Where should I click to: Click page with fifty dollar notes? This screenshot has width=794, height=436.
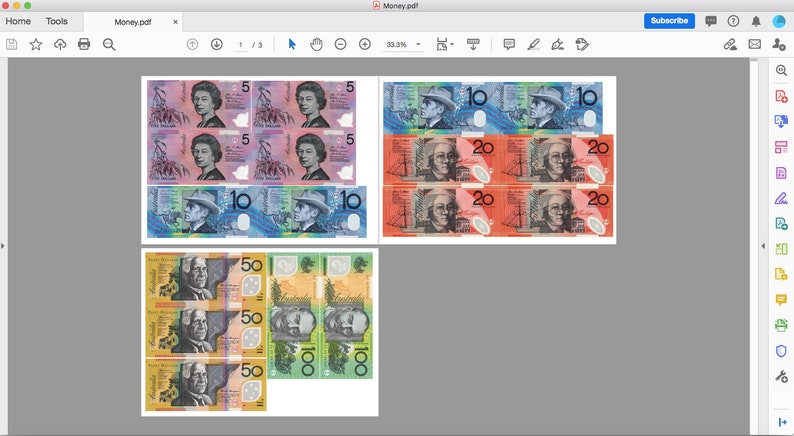click(x=260, y=332)
